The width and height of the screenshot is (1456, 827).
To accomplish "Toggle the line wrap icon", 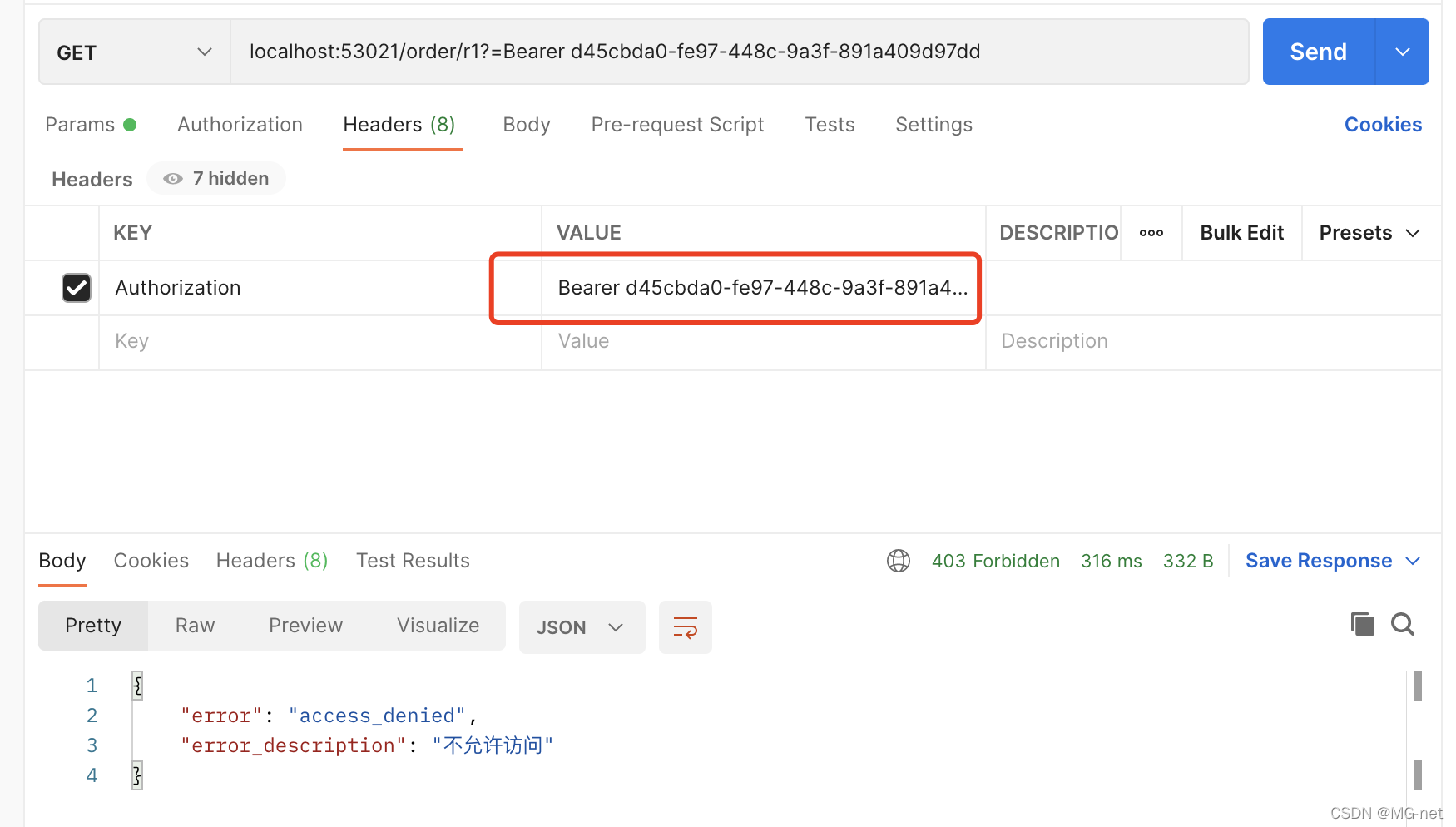I will (x=685, y=627).
